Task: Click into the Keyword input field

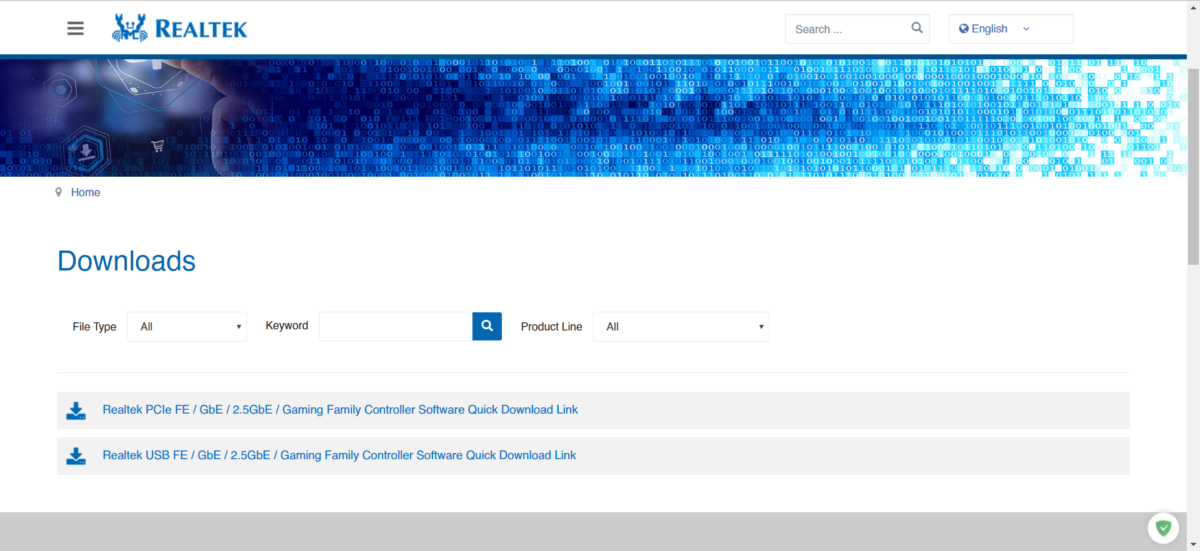Action: [x=396, y=326]
